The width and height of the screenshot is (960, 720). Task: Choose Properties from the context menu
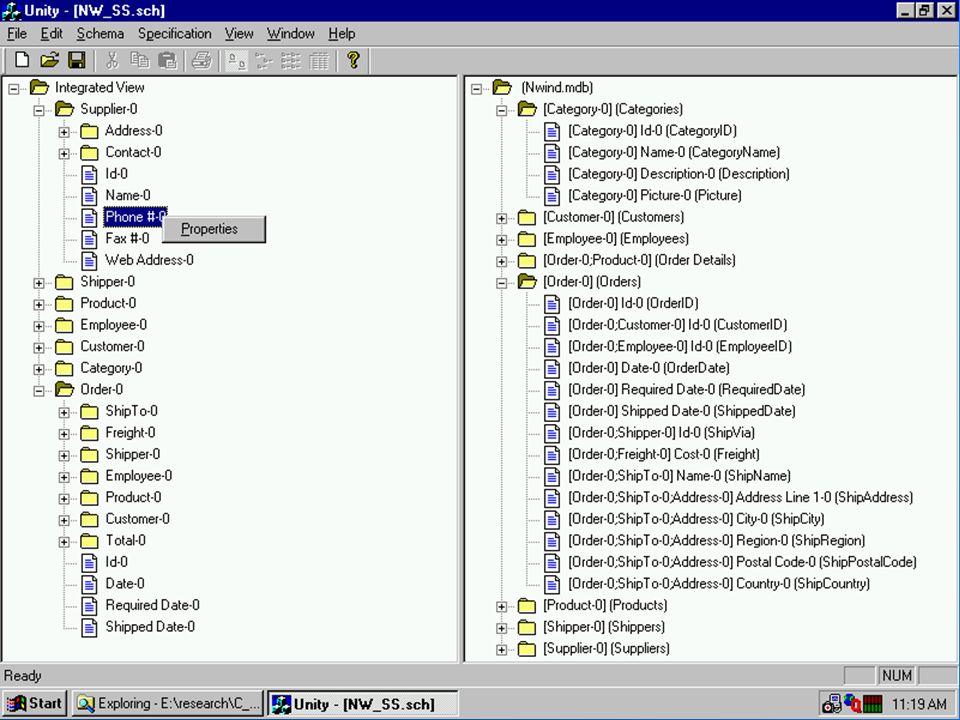click(214, 229)
